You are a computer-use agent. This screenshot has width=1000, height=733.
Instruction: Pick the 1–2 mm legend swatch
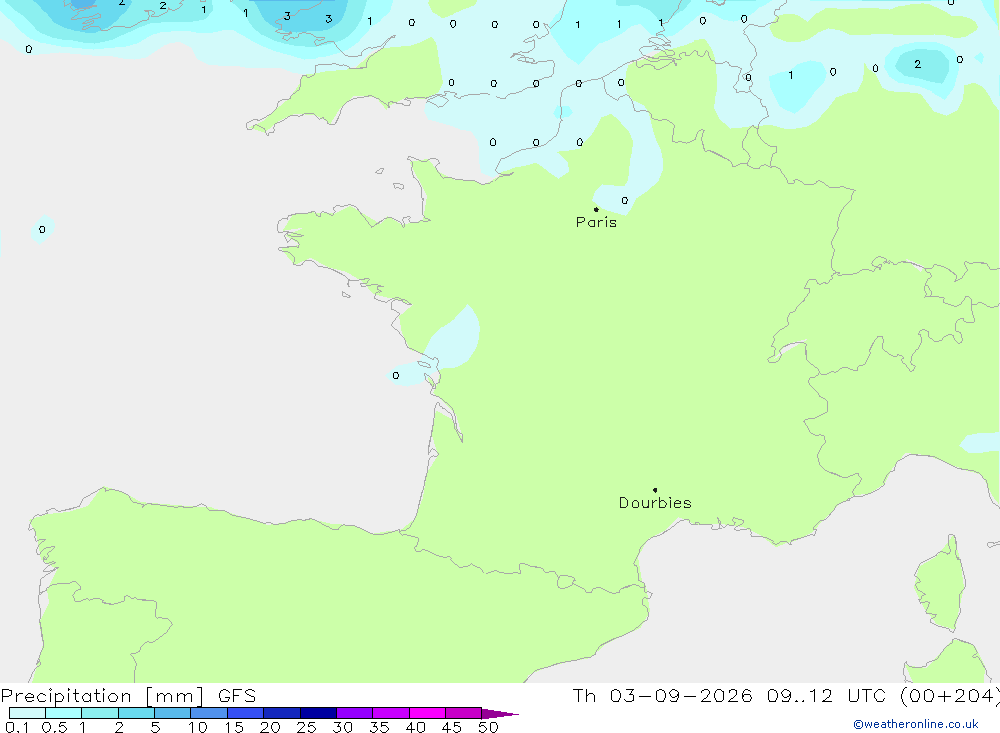(x=100, y=713)
